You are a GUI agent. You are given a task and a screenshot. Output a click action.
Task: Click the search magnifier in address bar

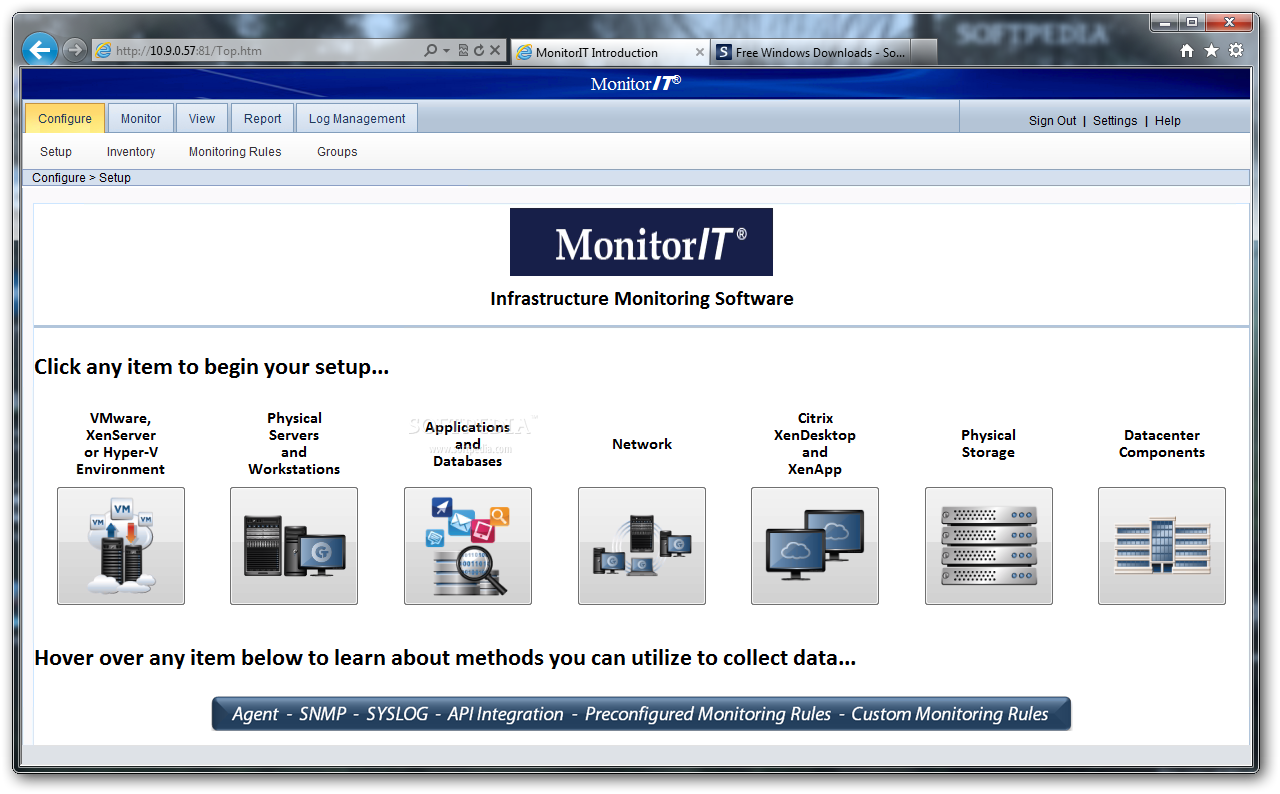coord(430,50)
